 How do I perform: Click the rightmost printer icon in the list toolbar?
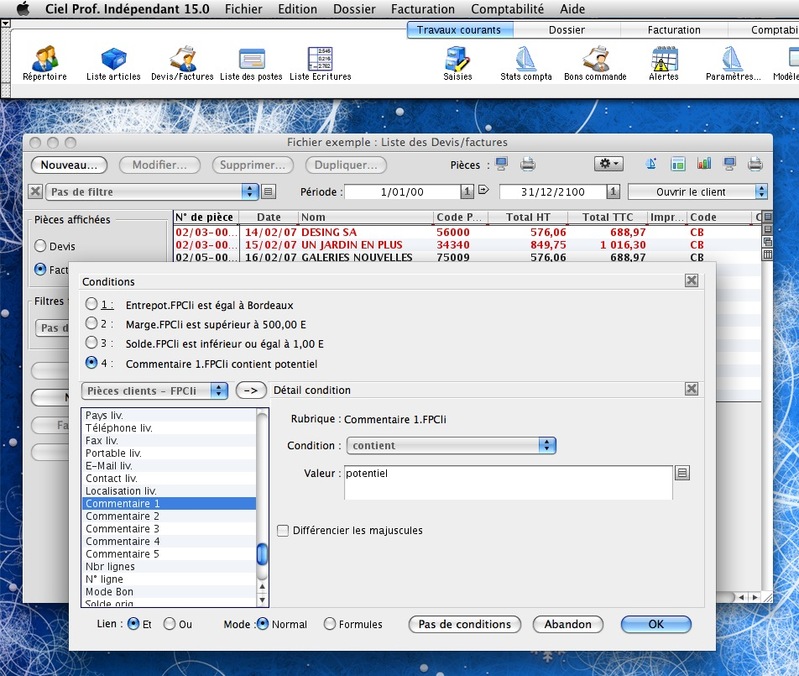click(x=755, y=164)
